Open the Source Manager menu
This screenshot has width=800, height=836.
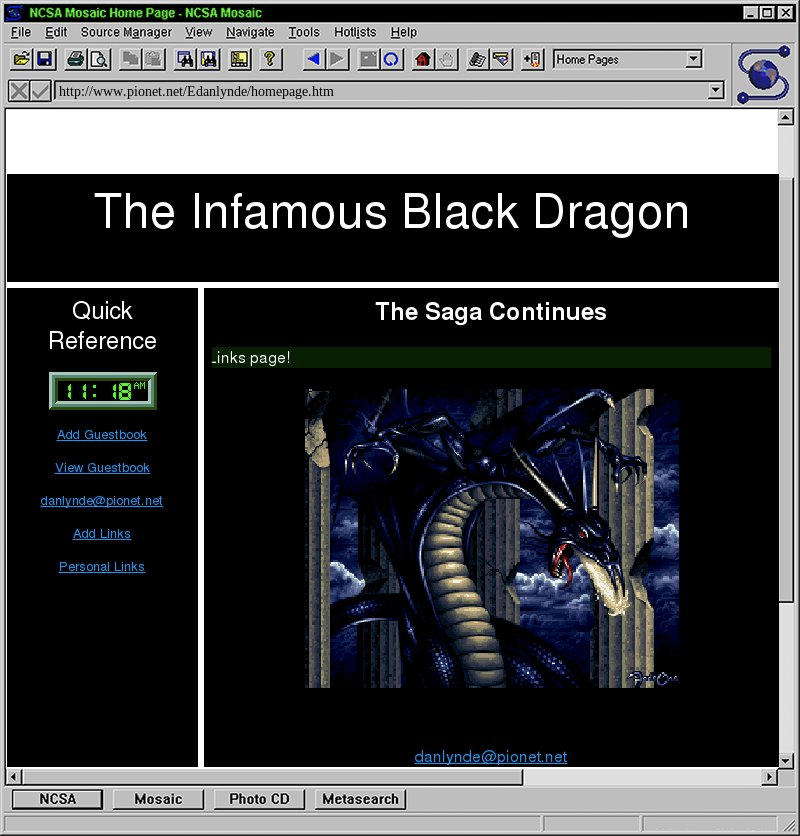pos(126,32)
